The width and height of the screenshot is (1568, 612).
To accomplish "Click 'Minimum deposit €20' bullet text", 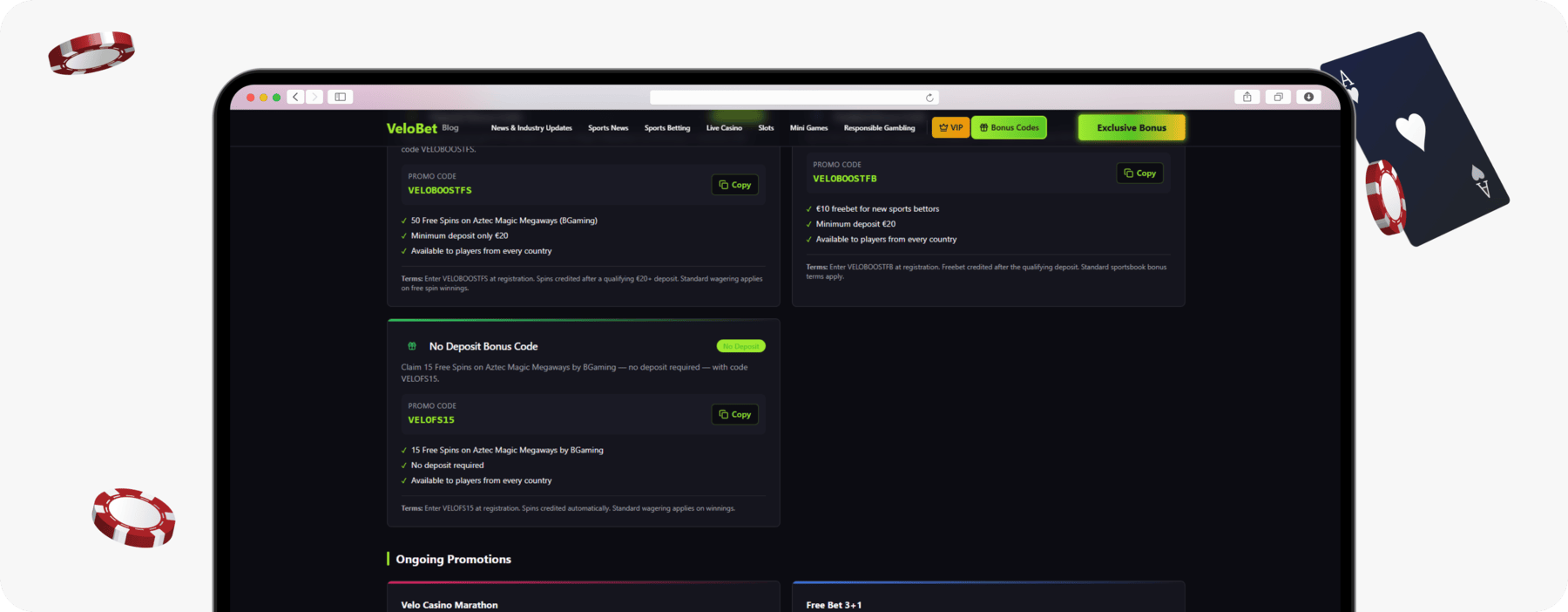I will pos(855,224).
